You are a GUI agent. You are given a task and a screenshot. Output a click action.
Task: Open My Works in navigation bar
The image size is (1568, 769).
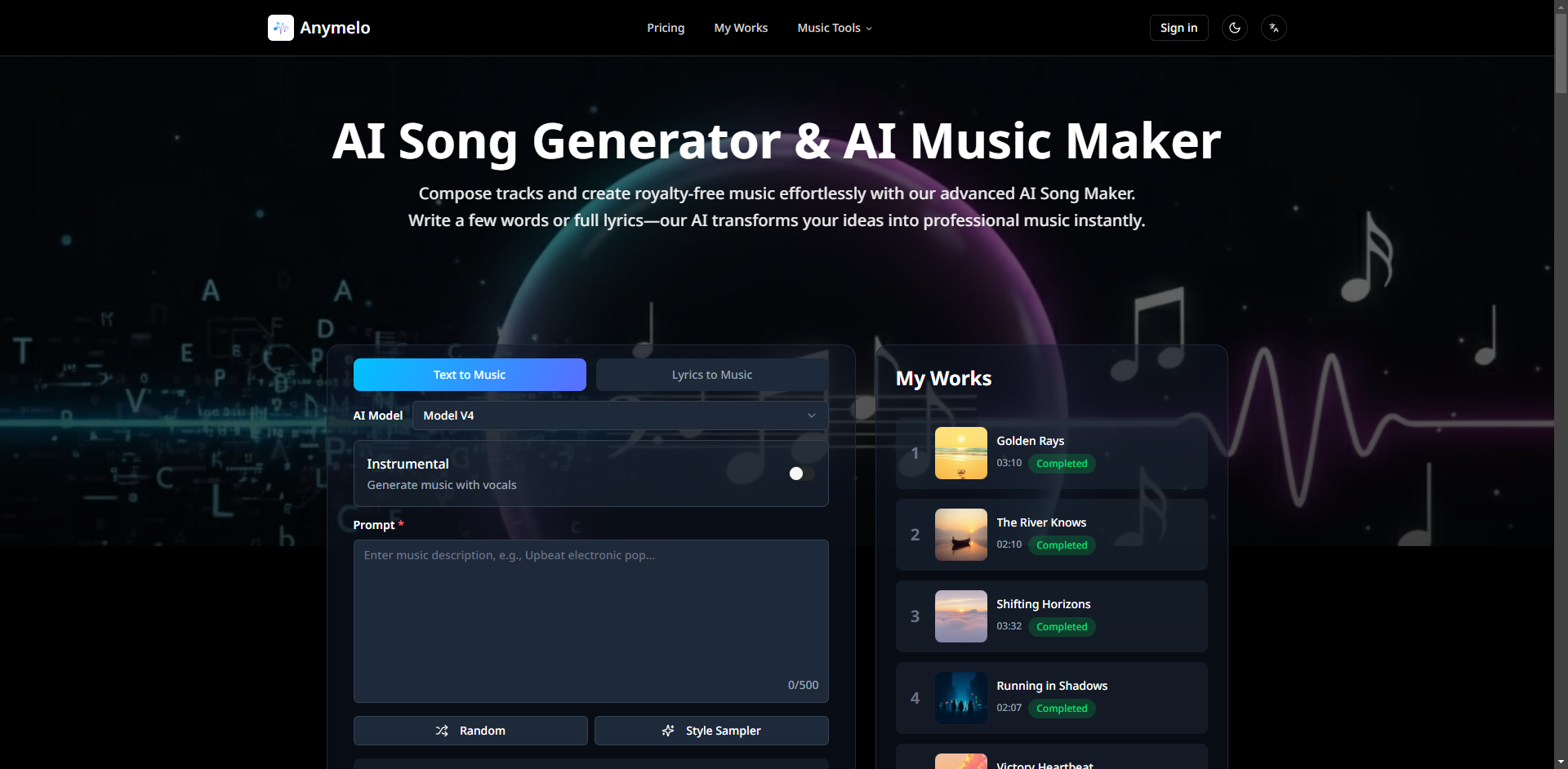(741, 28)
